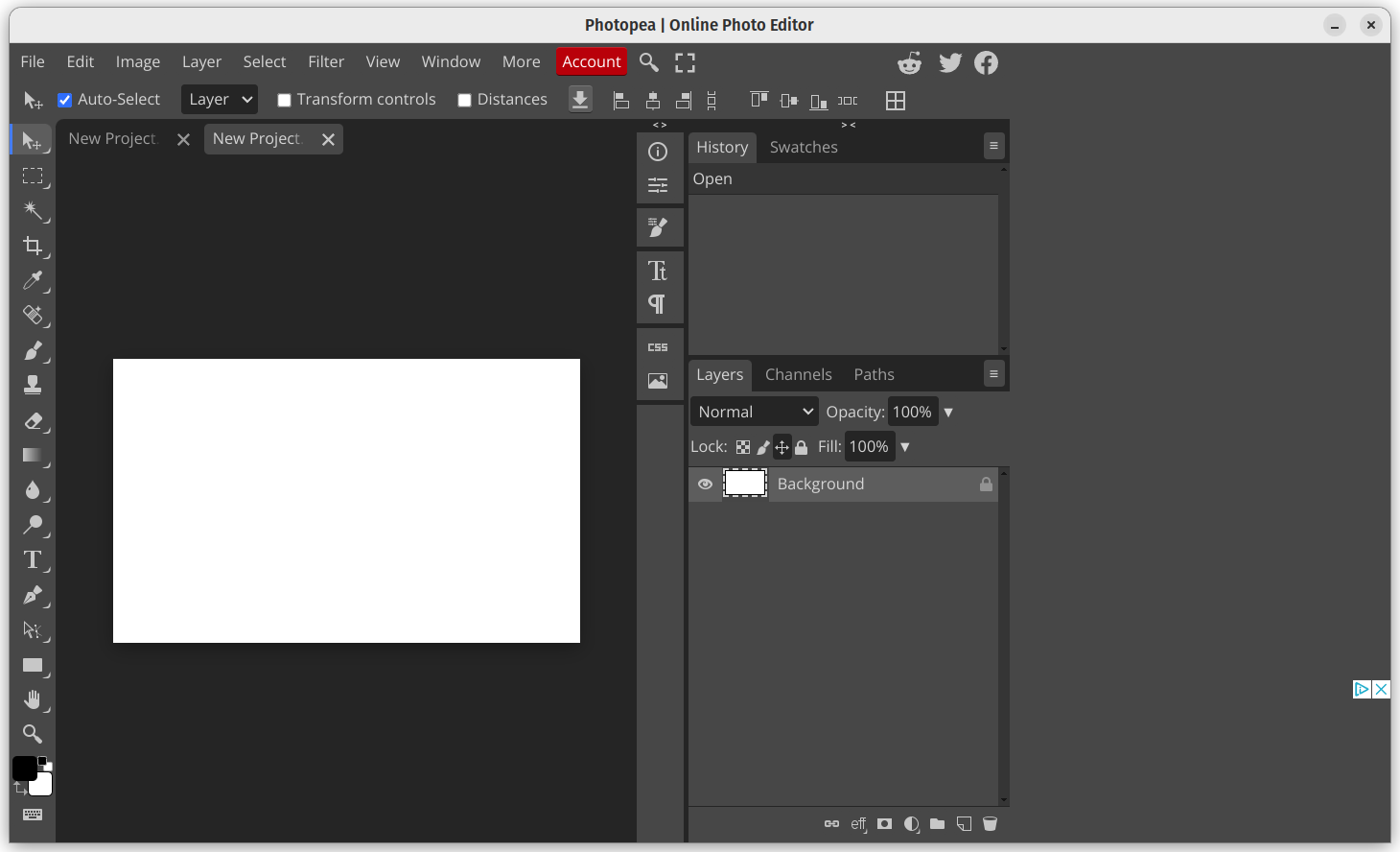Open the Image menu
This screenshot has width=1400, height=852.
pos(138,61)
